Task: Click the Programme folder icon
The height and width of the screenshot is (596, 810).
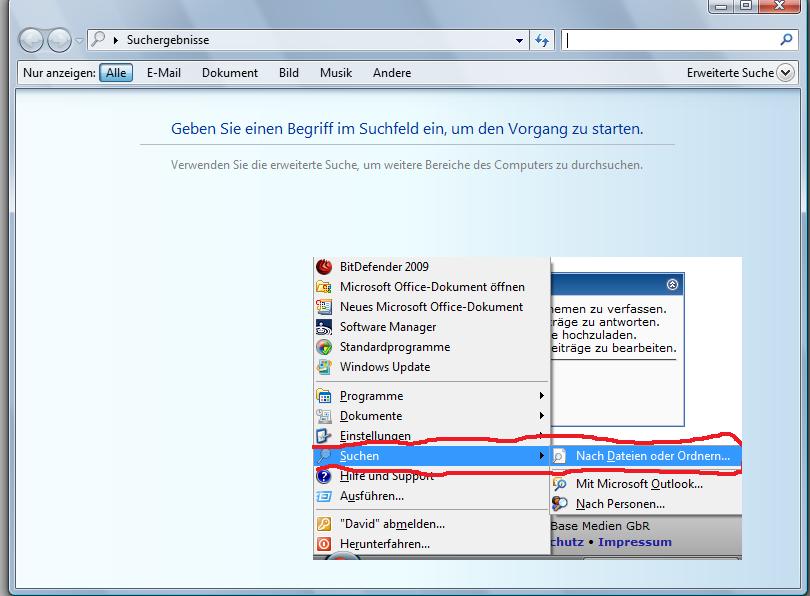Action: tap(324, 396)
